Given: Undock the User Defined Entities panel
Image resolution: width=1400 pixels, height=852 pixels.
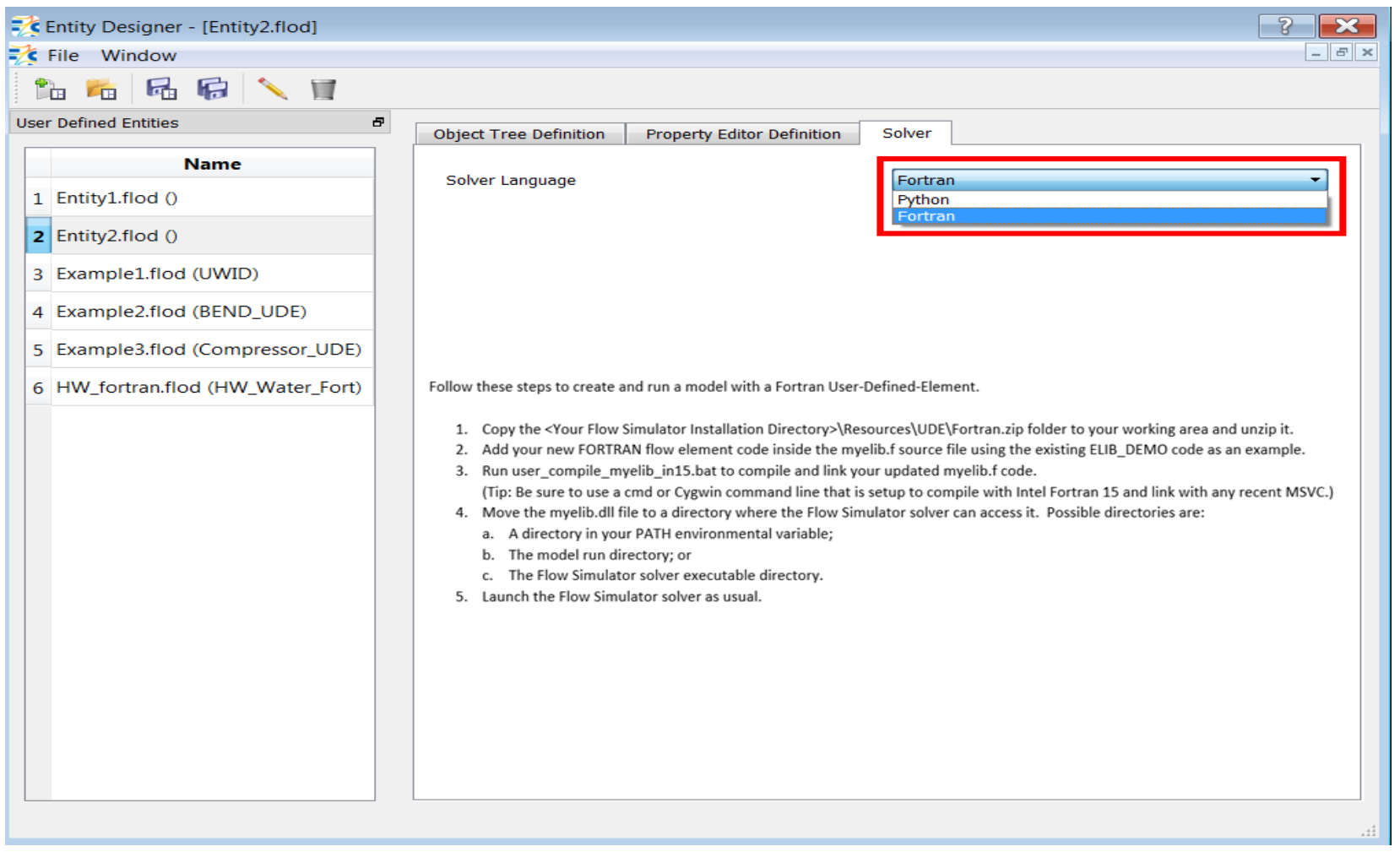Looking at the screenshot, I should coord(378,122).
